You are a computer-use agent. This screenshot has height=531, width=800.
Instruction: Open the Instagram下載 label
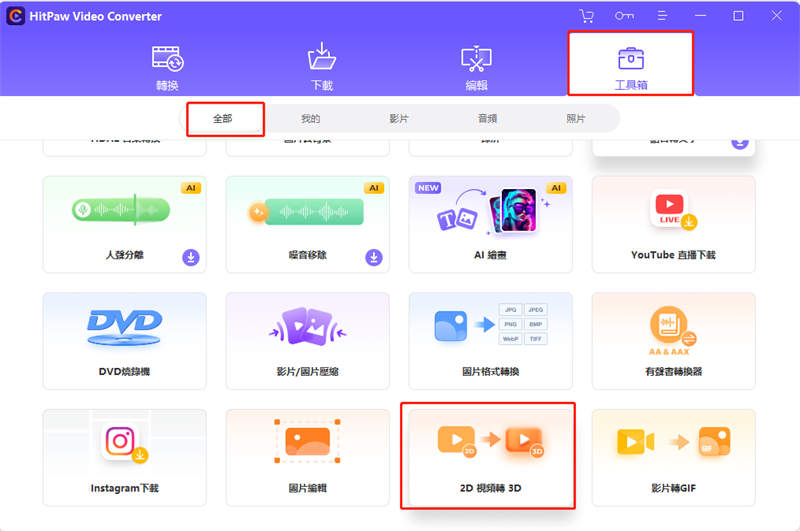[124, 488]
